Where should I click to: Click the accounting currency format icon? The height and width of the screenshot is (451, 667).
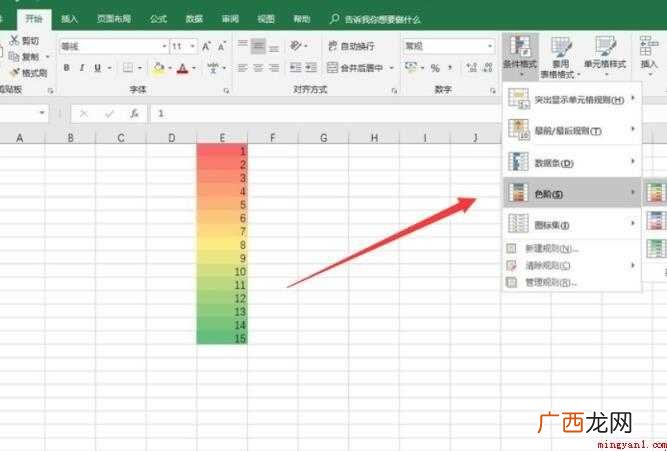click(411, 68)
